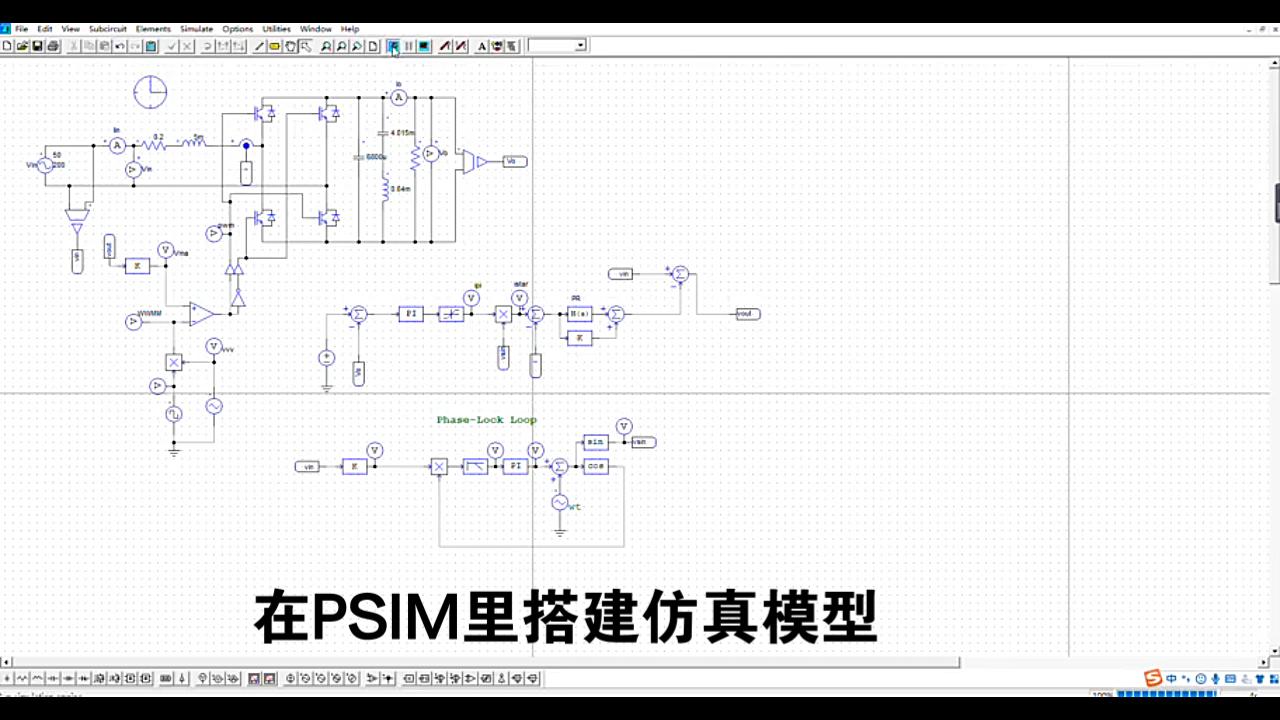The height and width of the screenshot is (720, 1280).
Task: Undo the last edit
Action: [119, 46]
